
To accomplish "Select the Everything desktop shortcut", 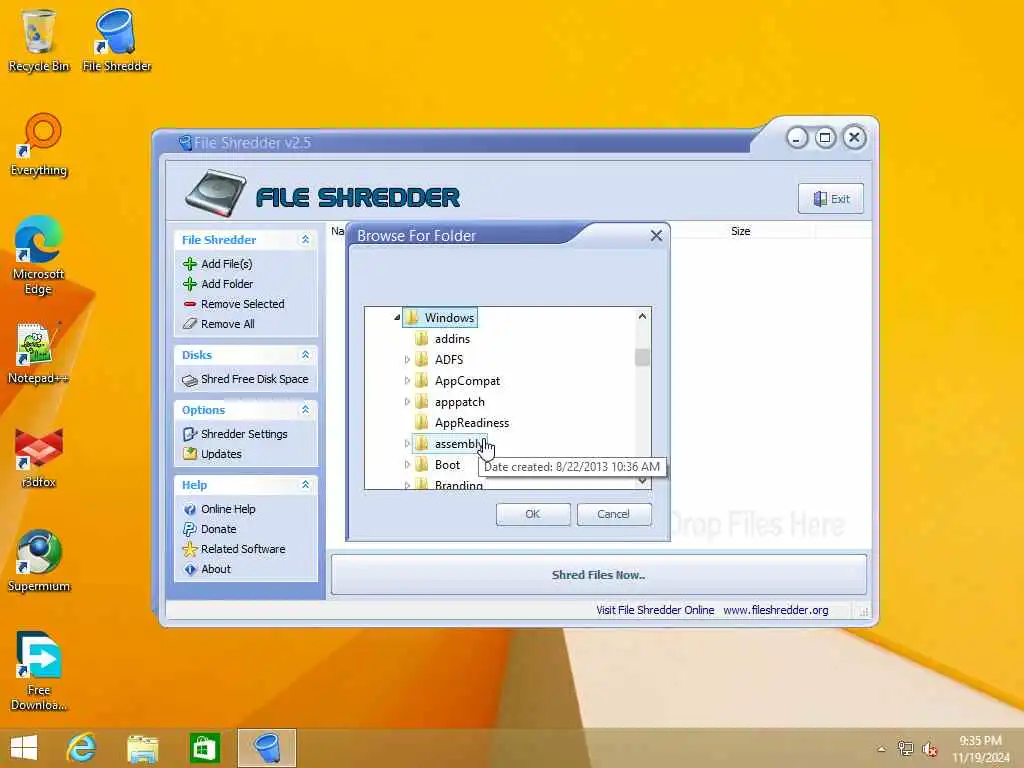I will [39, 145].
